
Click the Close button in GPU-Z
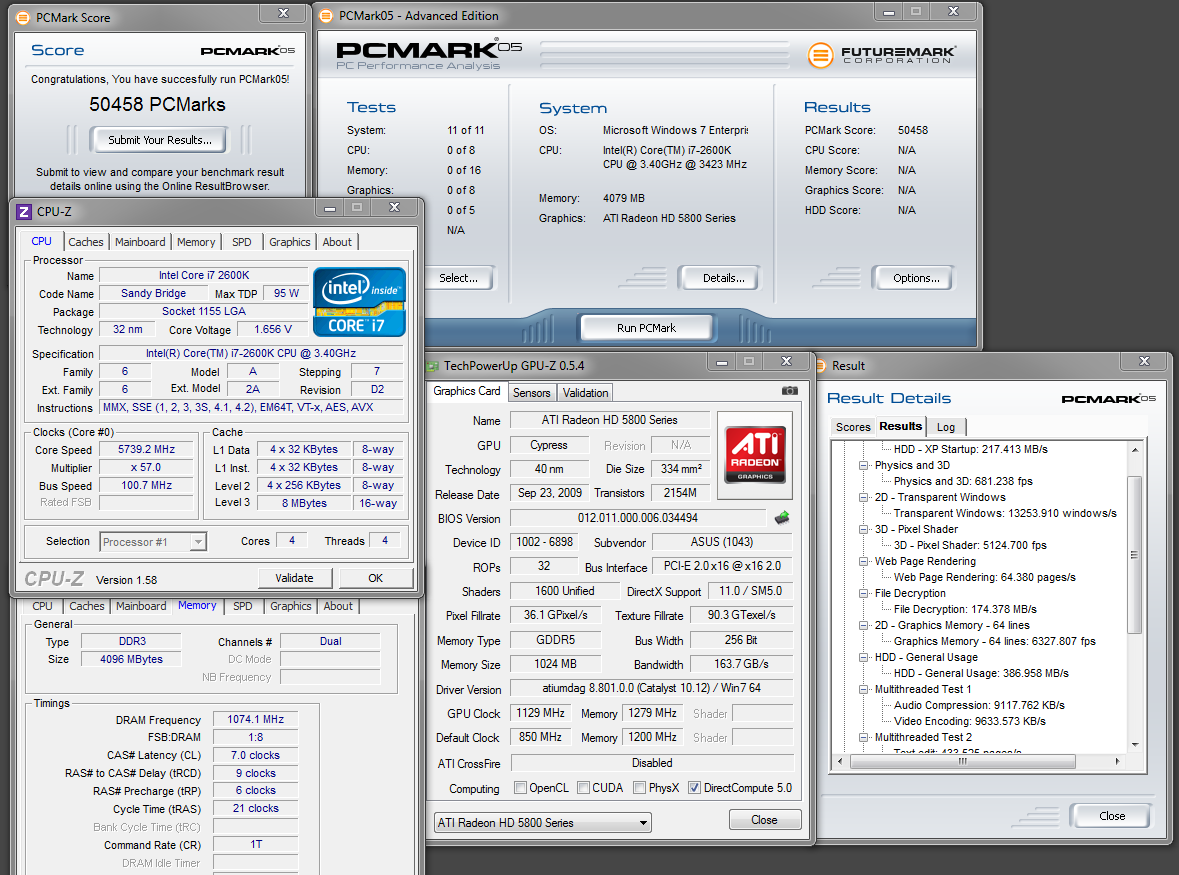(764, 819)
